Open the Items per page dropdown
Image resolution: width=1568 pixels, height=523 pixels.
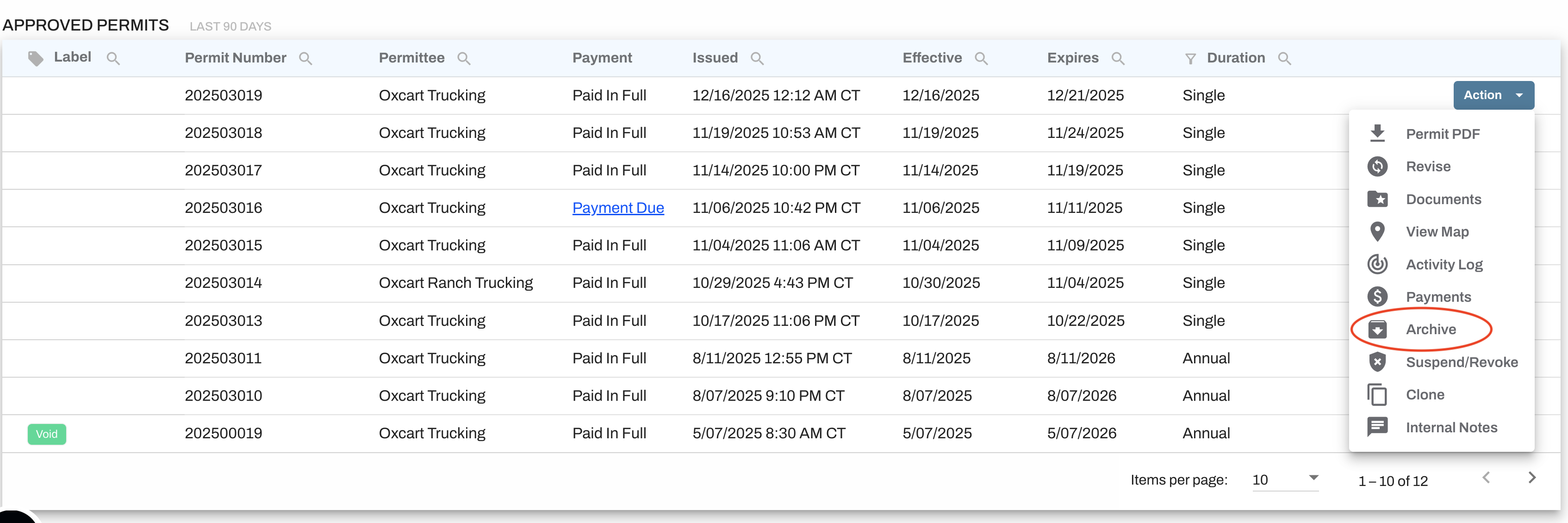pos(1286,480)
